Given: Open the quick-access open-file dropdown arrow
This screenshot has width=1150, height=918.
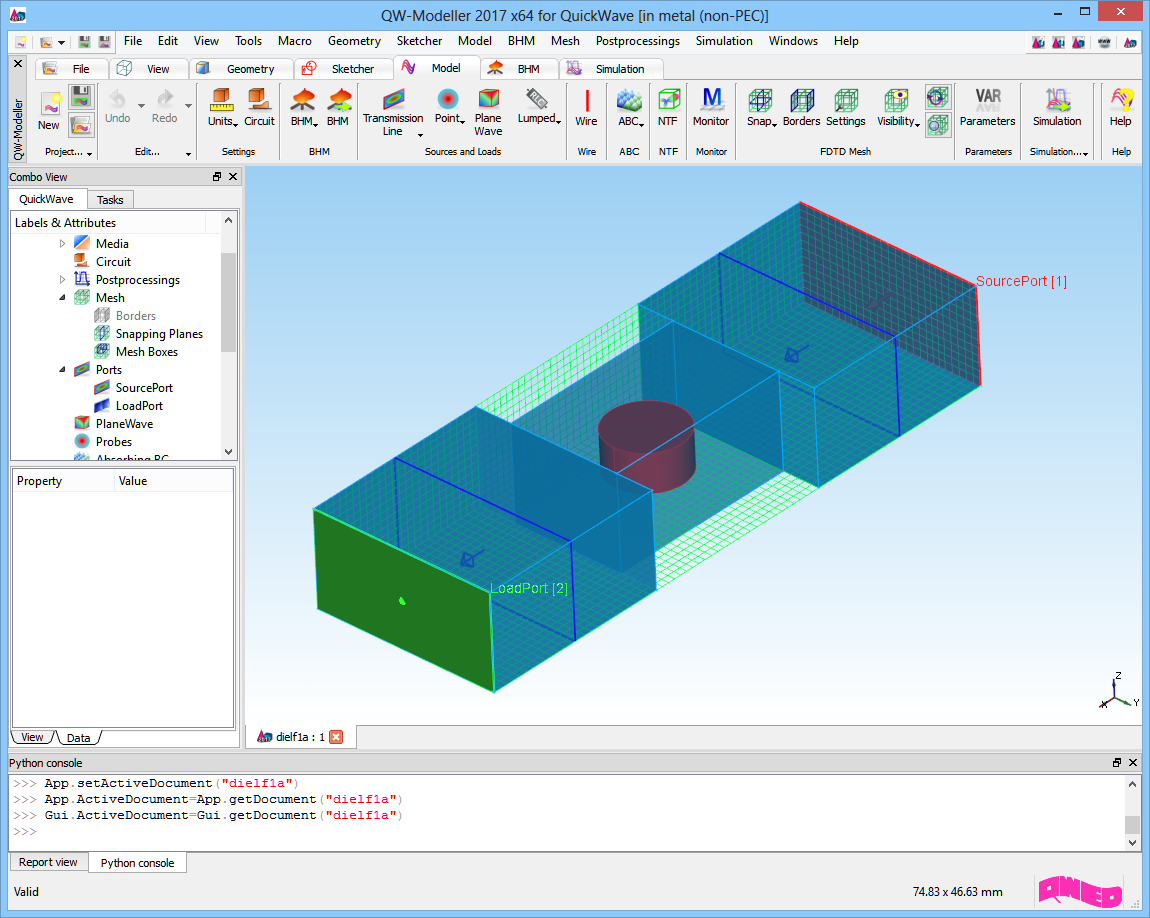Looking at the screenshot, I should [62, 43].
